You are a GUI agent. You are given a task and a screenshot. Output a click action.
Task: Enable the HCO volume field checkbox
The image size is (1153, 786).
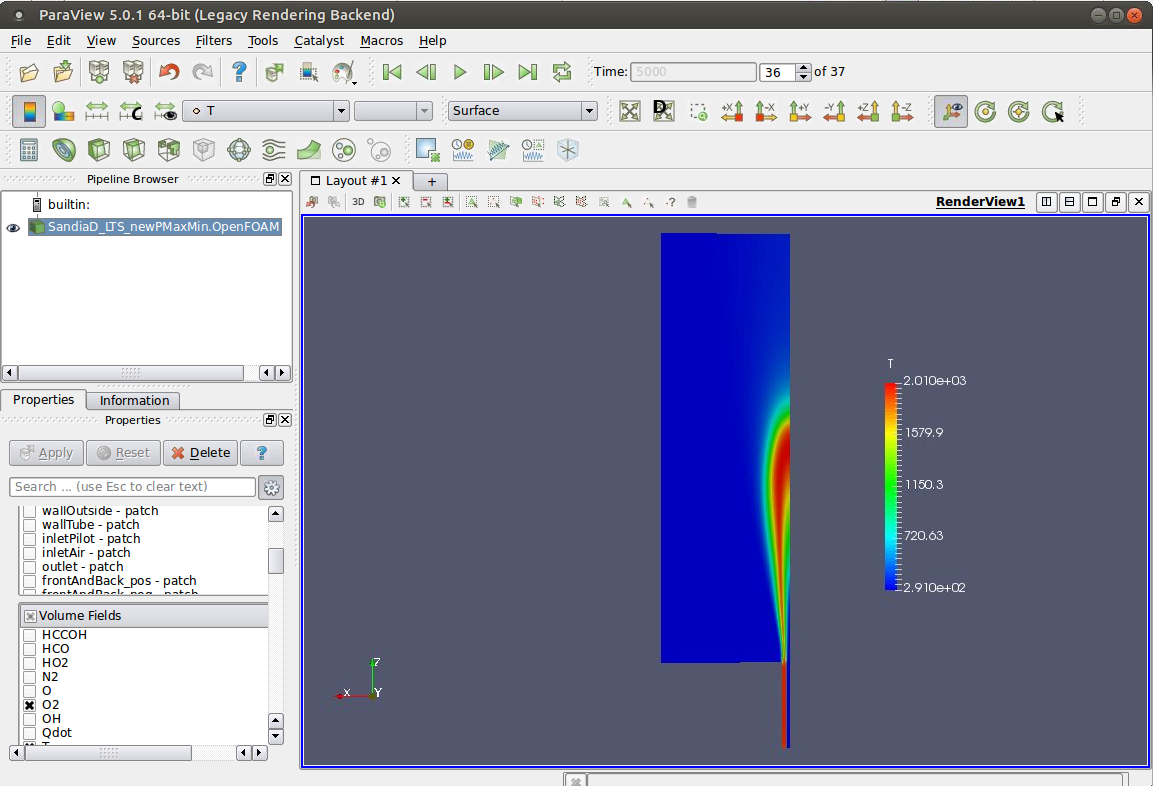coord(29,649)
